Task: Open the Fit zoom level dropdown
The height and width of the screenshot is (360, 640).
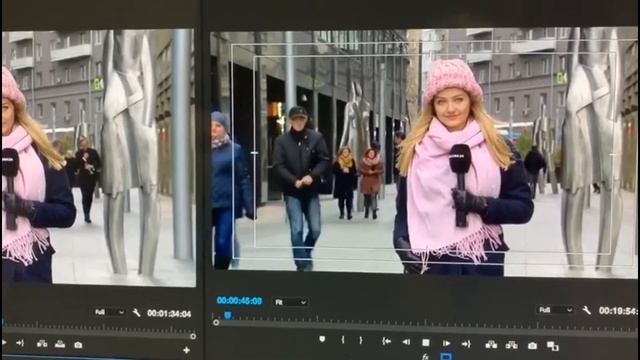Action: [x=291, y=302]
